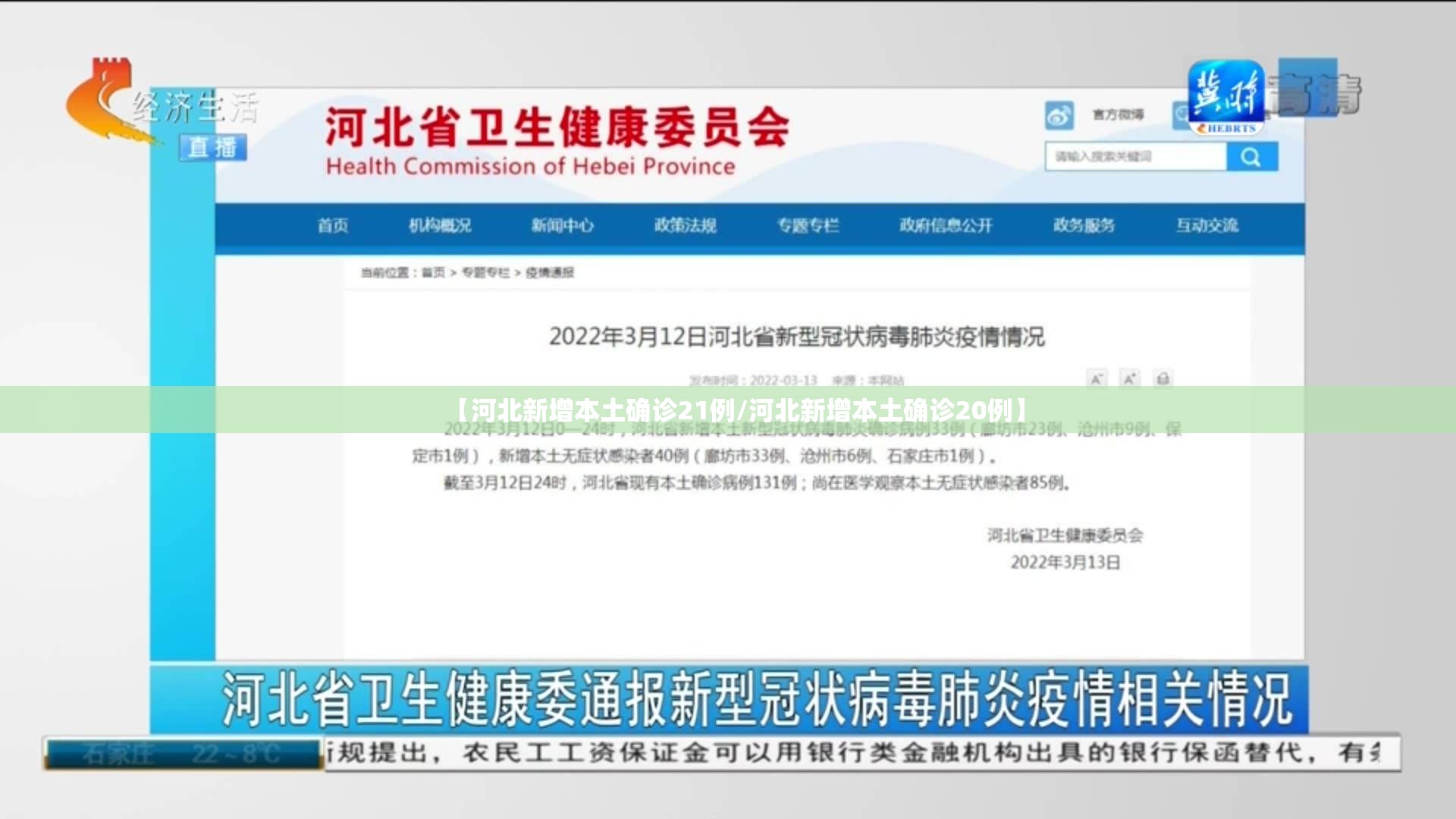Image resolution: width=1456 pixels, height=819 pixels.
Task: Click 官方微博 text link
Action: pyautogui.click(x=1118, y=115)
